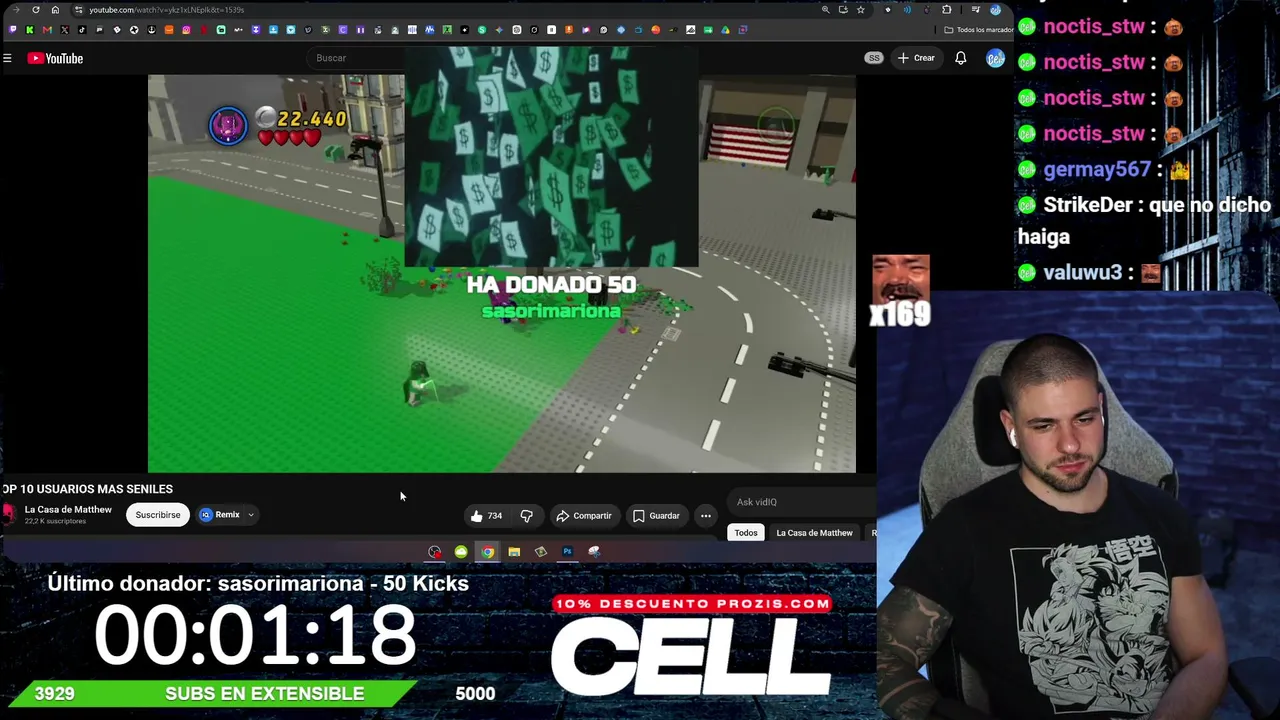
Task: Open the Gmail bookmark
Action: tap(47, 30)
